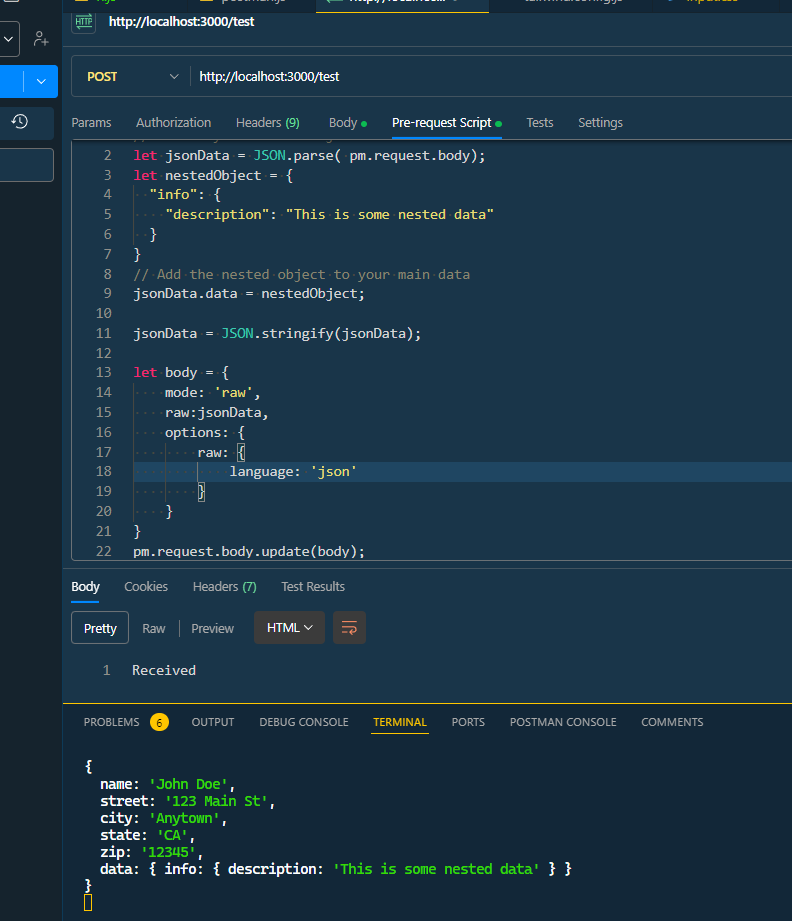Toggle the response word wrap icon
The image size is (792, 921).
(349, 628)
